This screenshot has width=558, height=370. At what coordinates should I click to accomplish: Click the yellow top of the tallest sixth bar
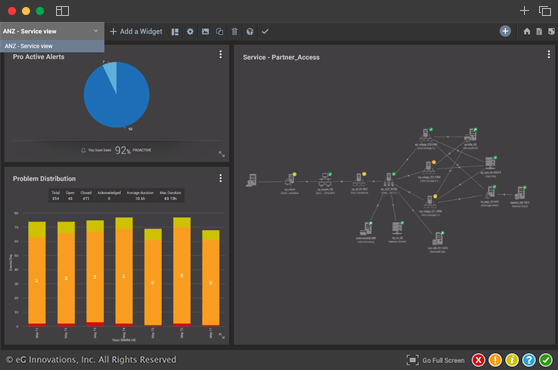coord(182,223)
